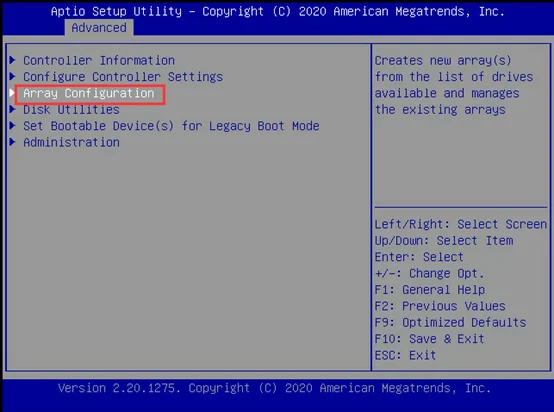
Task: Switch to the Advanced tab
Action: 99,28
